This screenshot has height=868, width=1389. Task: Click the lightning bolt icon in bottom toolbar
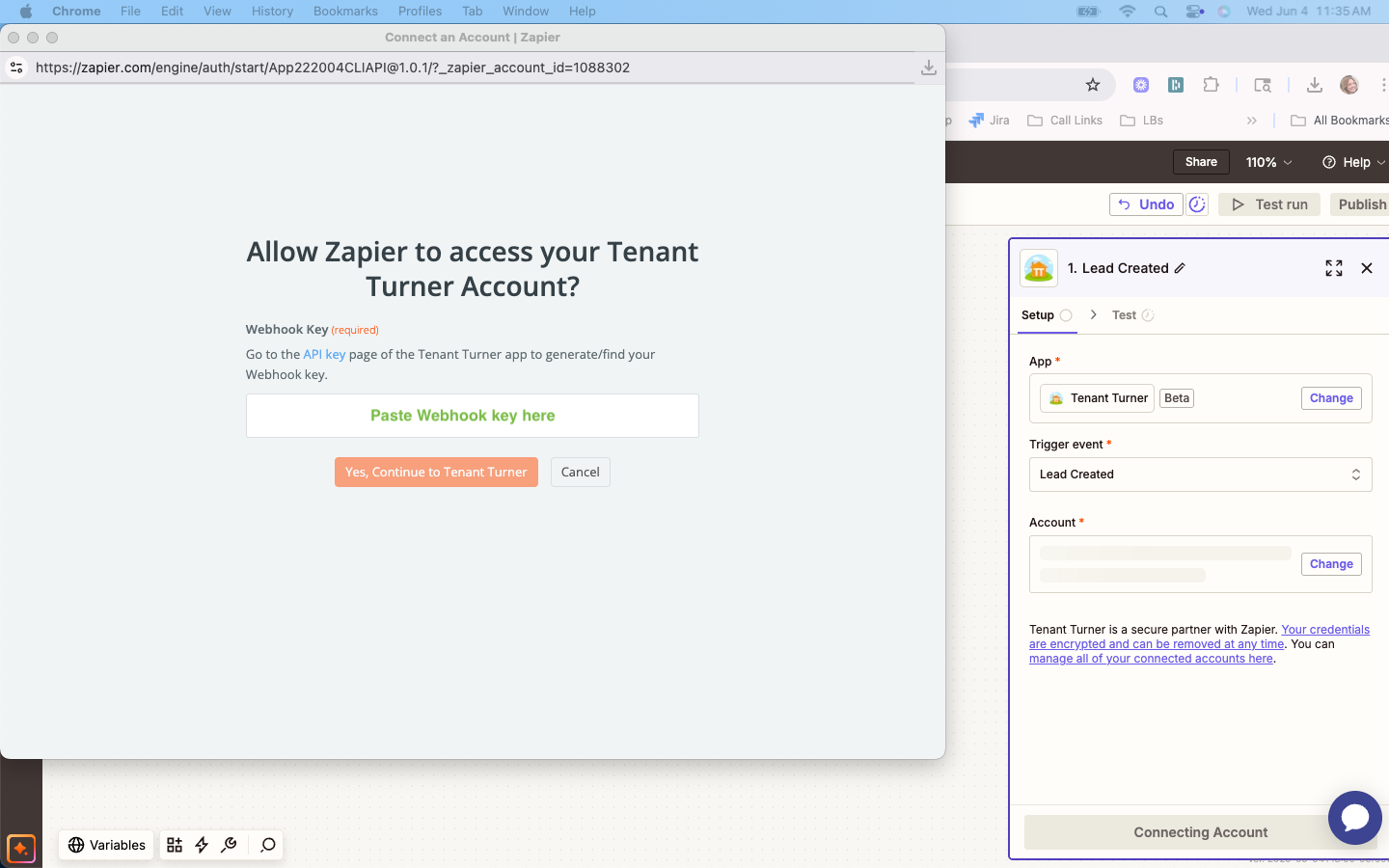[202, 845]
